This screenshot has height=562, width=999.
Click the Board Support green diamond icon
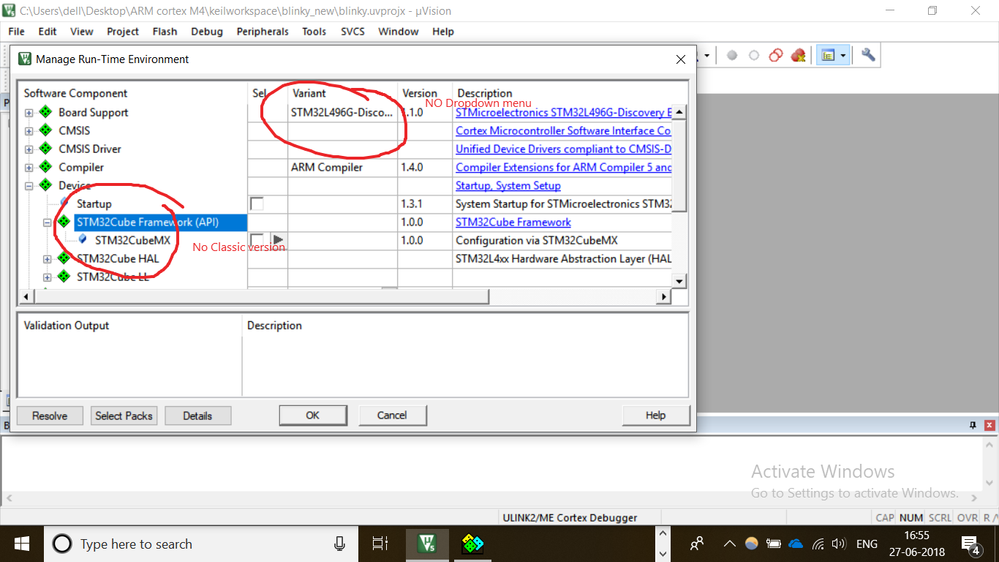tap(45, 112)
